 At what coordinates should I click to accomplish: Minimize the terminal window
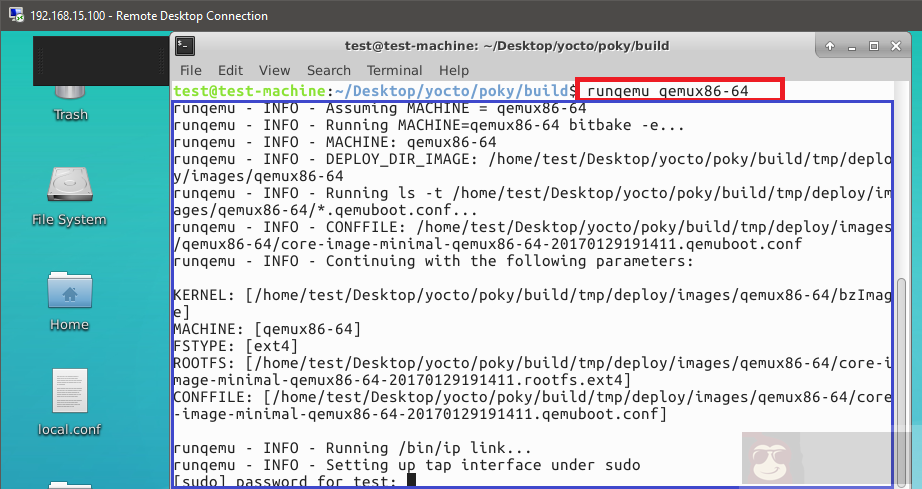851,46
